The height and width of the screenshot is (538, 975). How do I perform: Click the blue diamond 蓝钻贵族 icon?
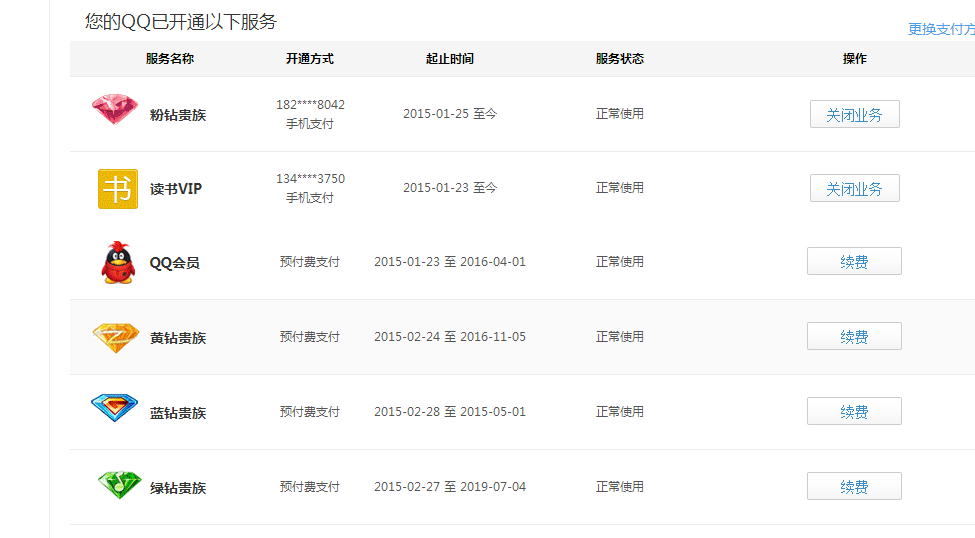tap(114, 408)
